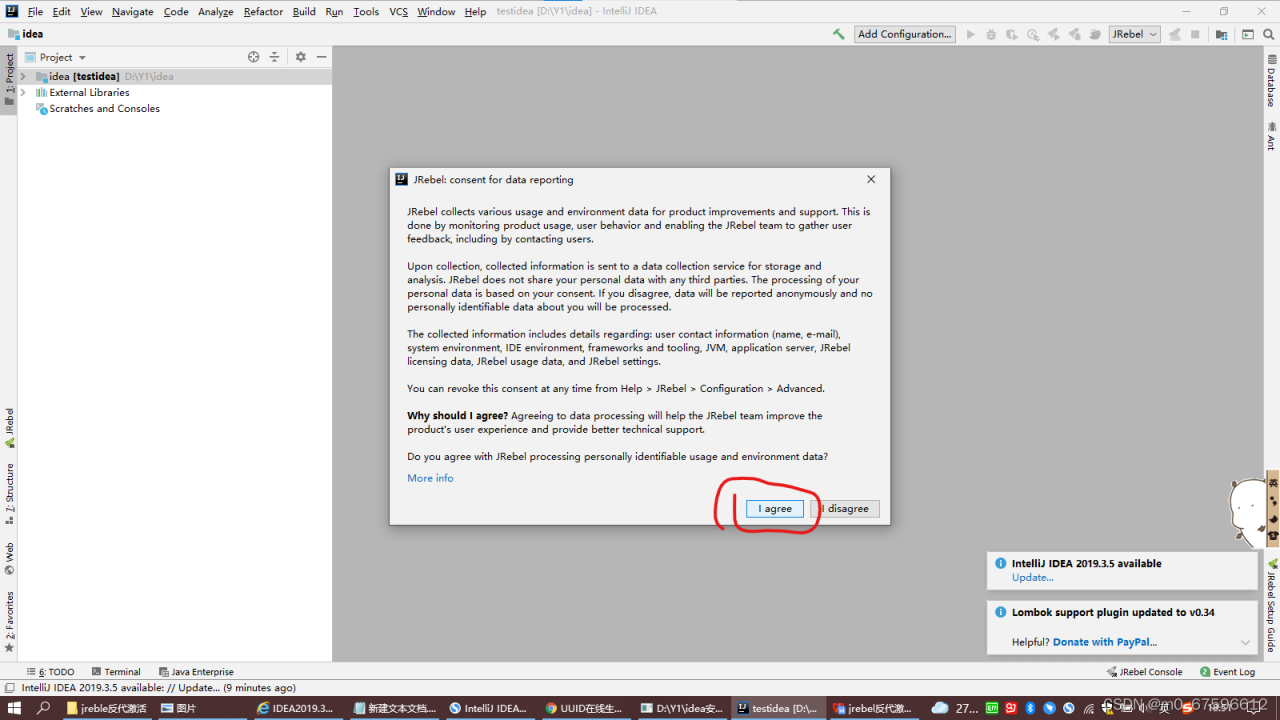Open the Favorites side tool window
The width and height of the screenshot is (1280, 720).
(x=9, y=622)
